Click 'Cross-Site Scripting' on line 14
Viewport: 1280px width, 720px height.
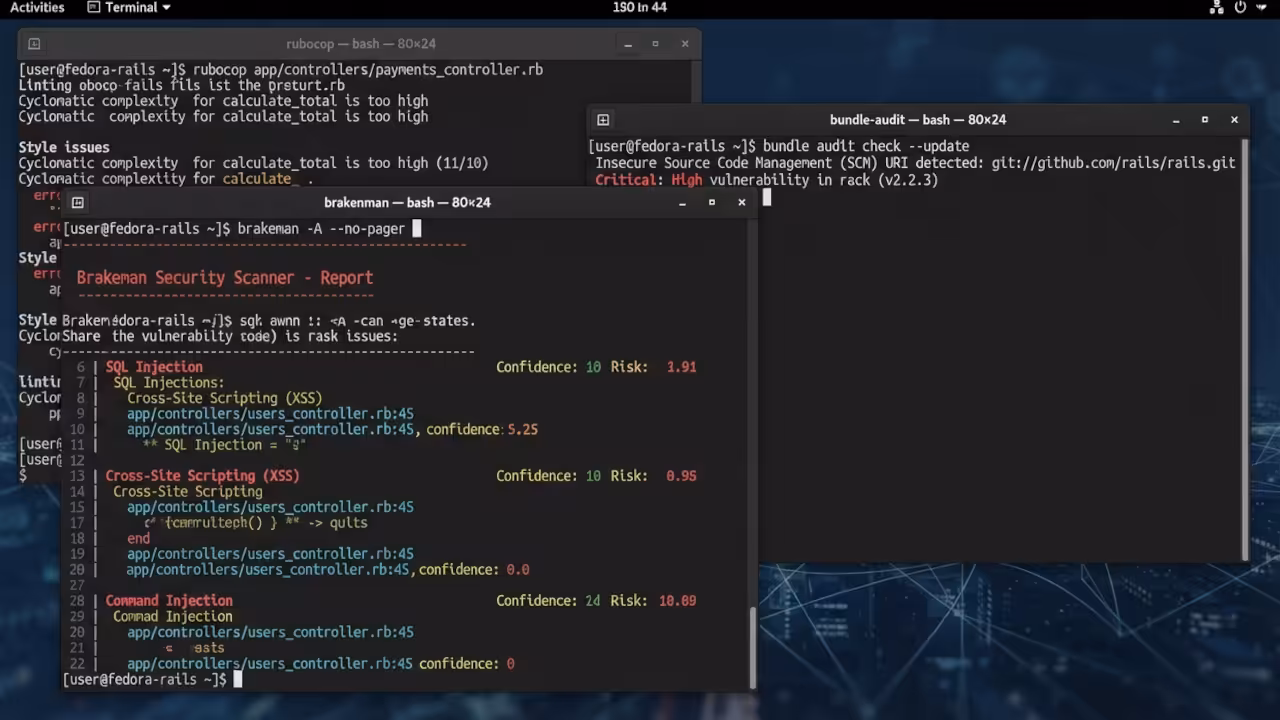(188, 492)
